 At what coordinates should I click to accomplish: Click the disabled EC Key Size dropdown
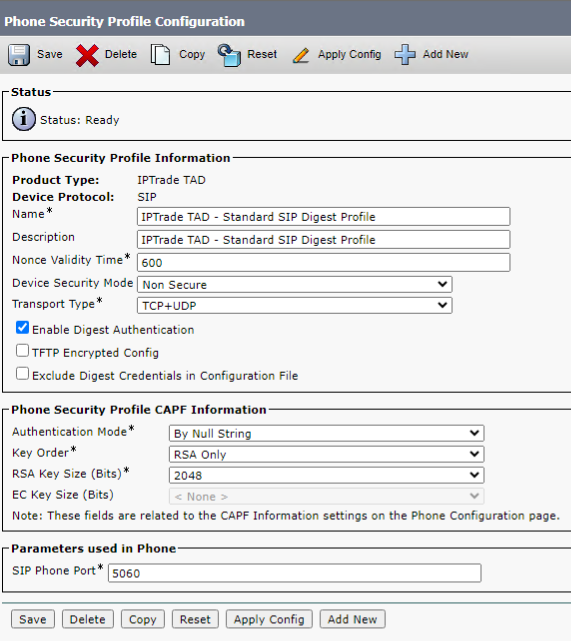pyautogui.click(x=327, y=496)
